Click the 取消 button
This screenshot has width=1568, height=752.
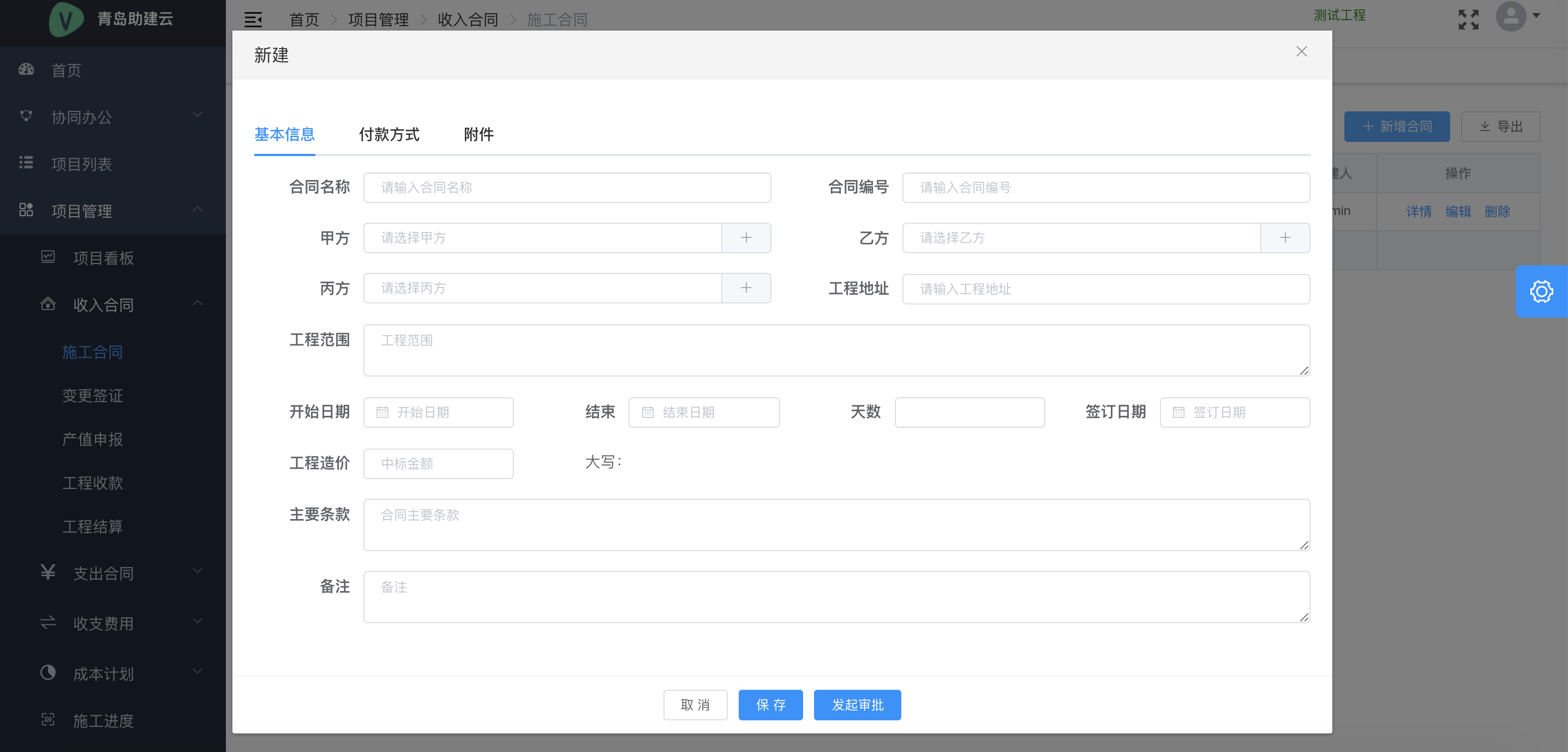[695, 705]
